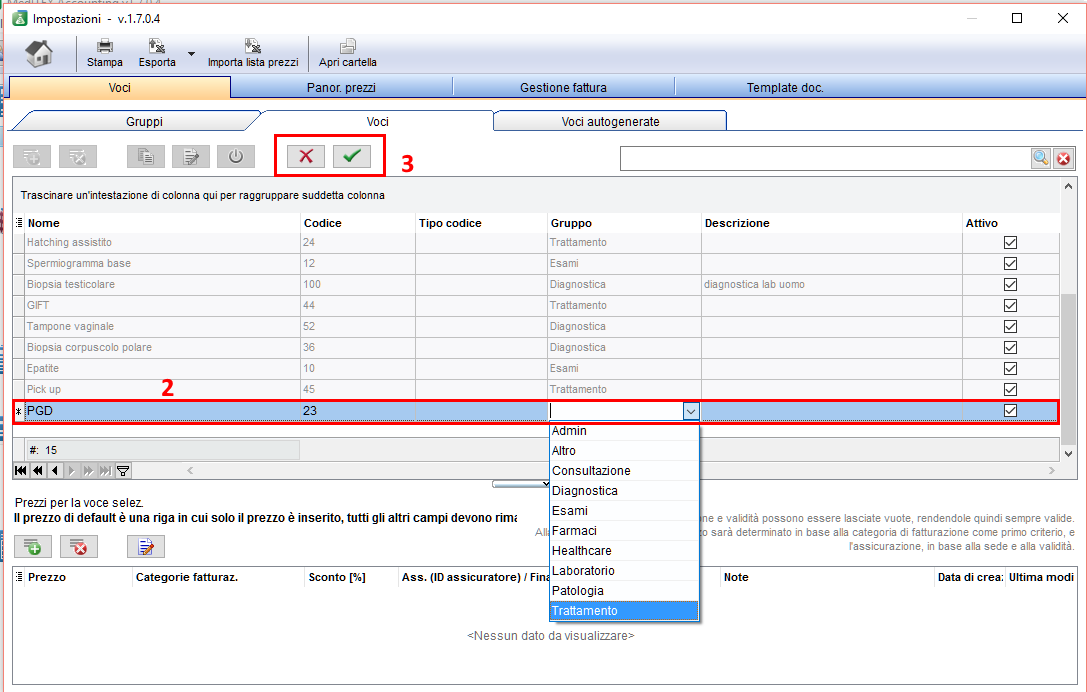The image size is (1087, 692).
Task: Click the power activate/deactivate icon
Action: [236, 157]
